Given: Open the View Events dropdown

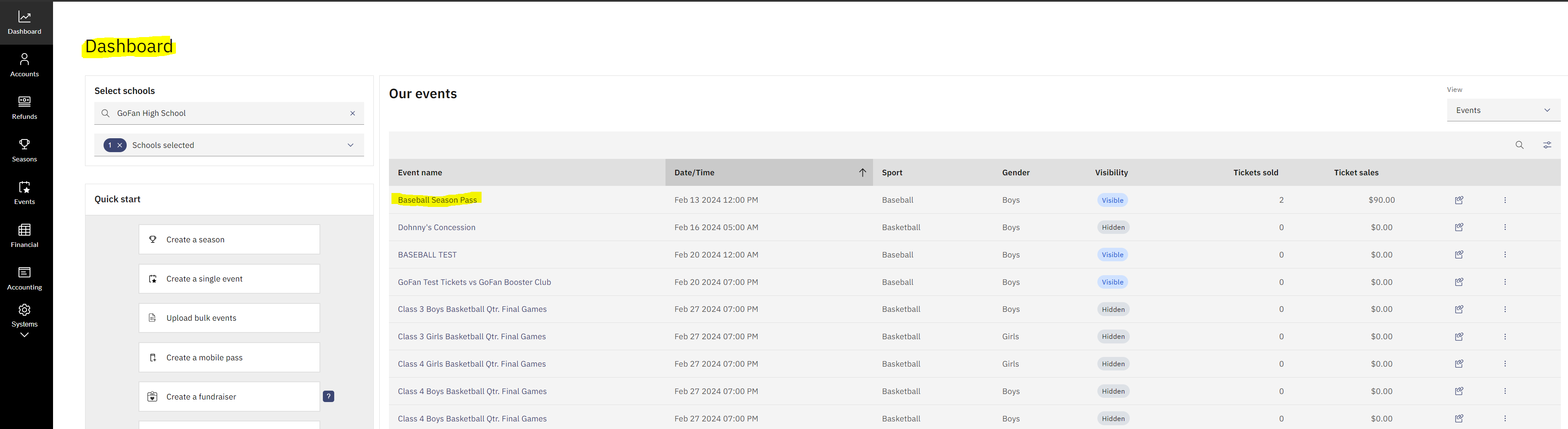Looking at the screenshot, I should 1502,110.
